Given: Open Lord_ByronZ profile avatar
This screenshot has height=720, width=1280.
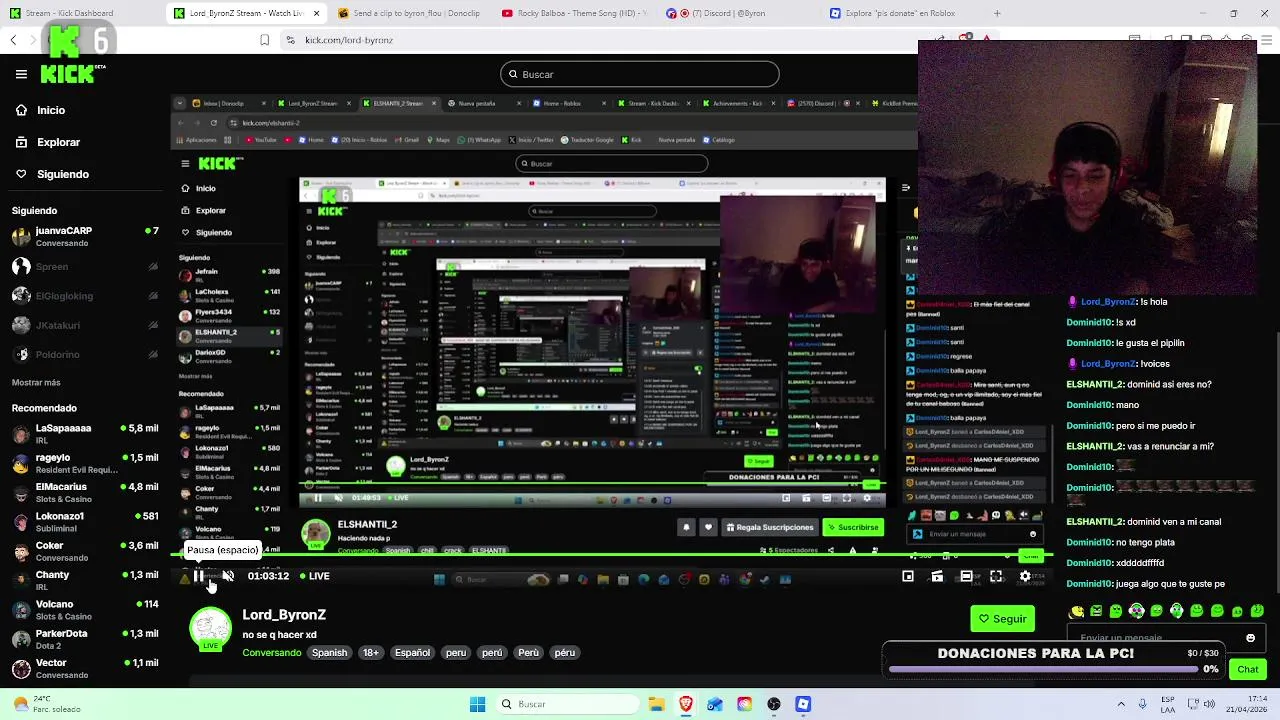Looking at the screenshot, I should (x=210, y=630).
